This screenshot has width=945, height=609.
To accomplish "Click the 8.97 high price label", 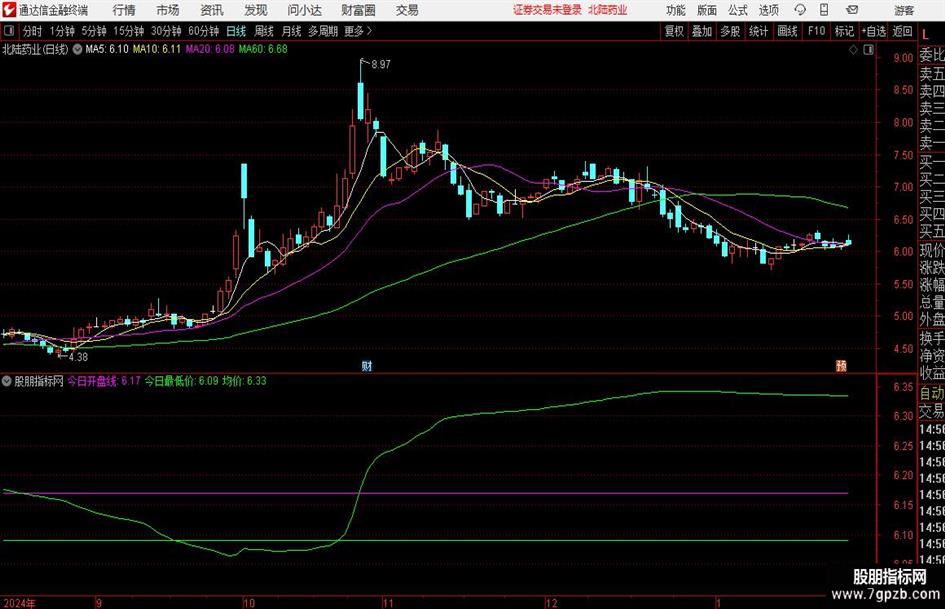I will 381,65.
